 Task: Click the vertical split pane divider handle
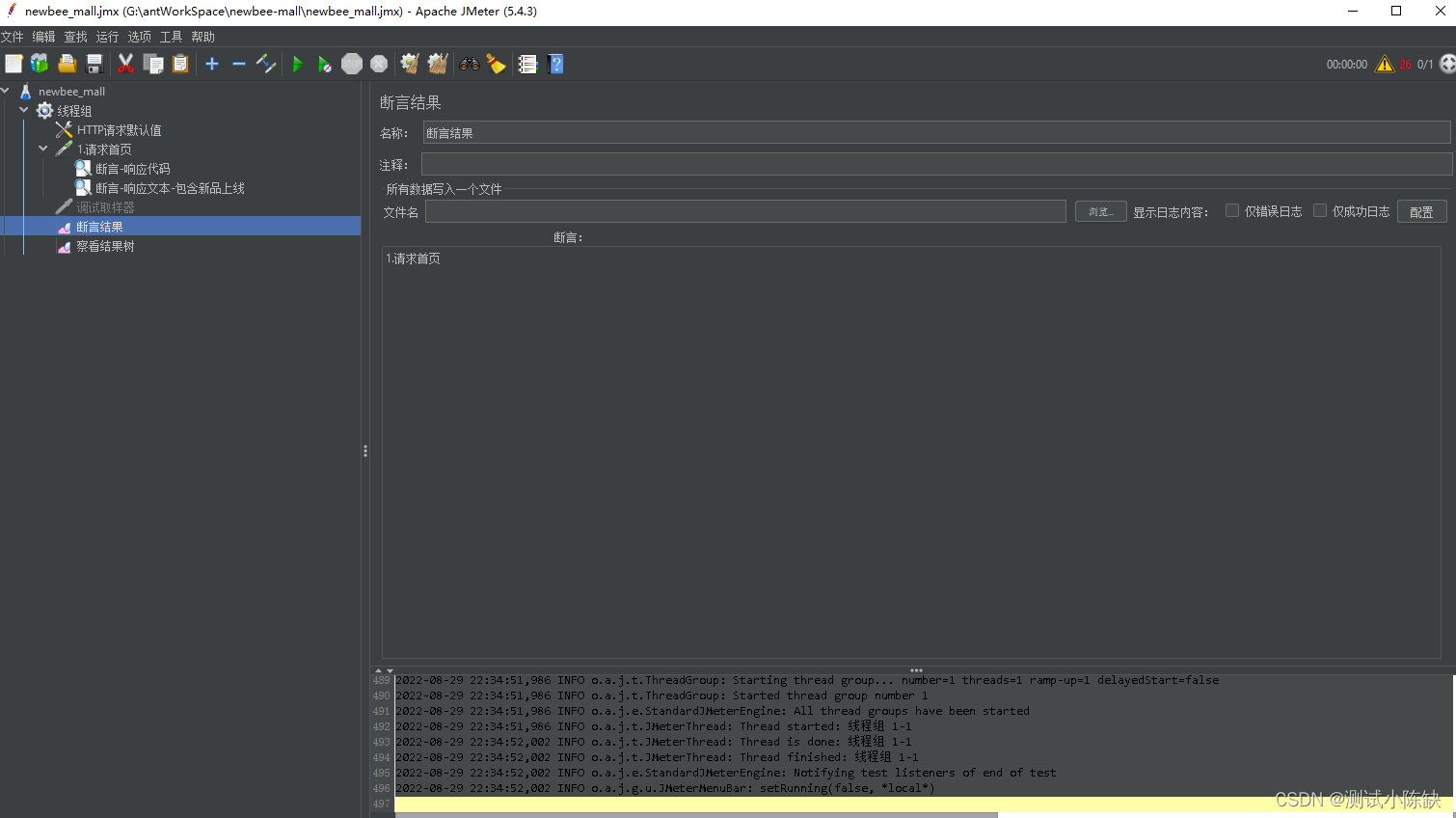pos(365,450)
